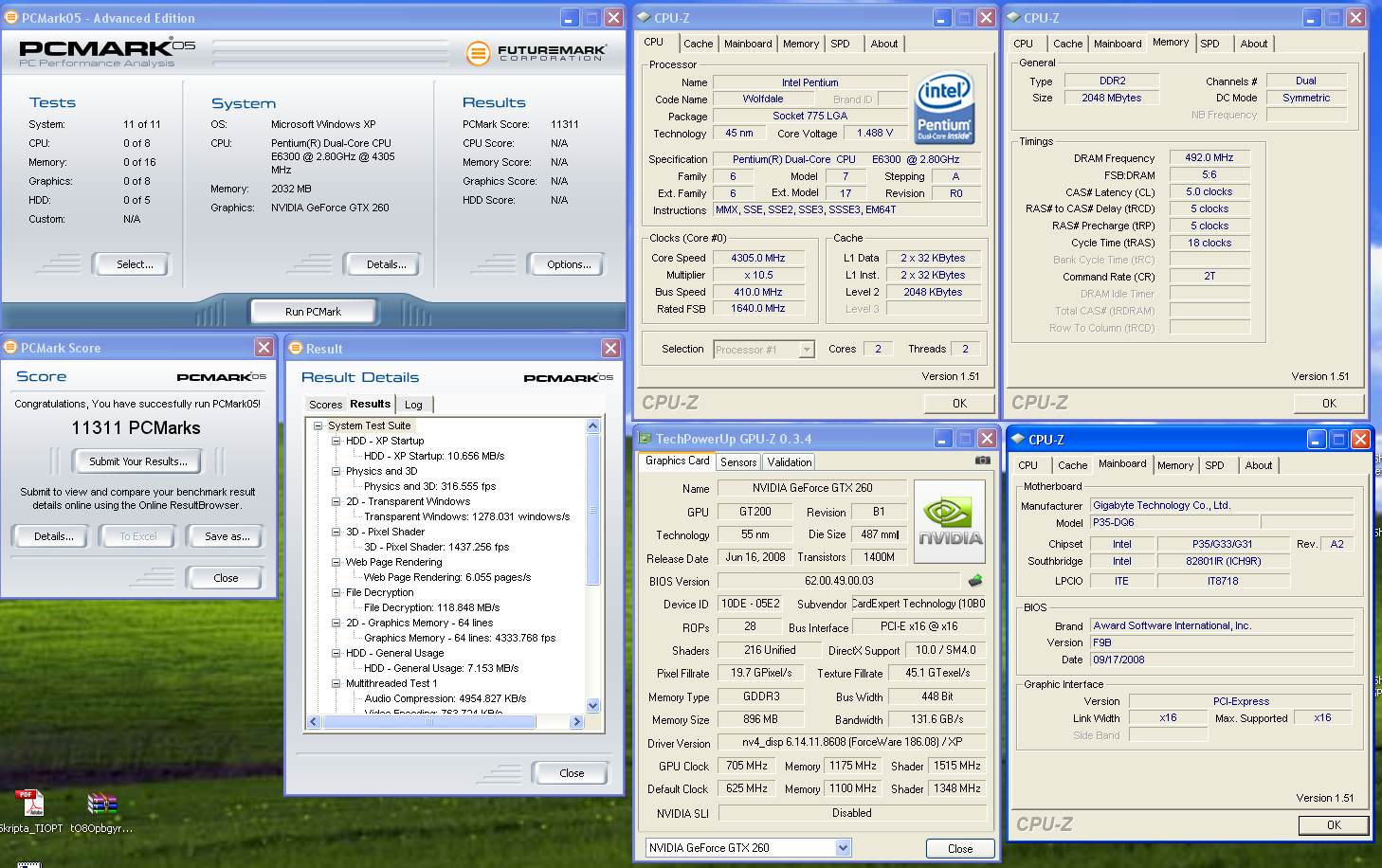Click the Core Speed 4305.0 MHz field

click(x=758, y=258)
